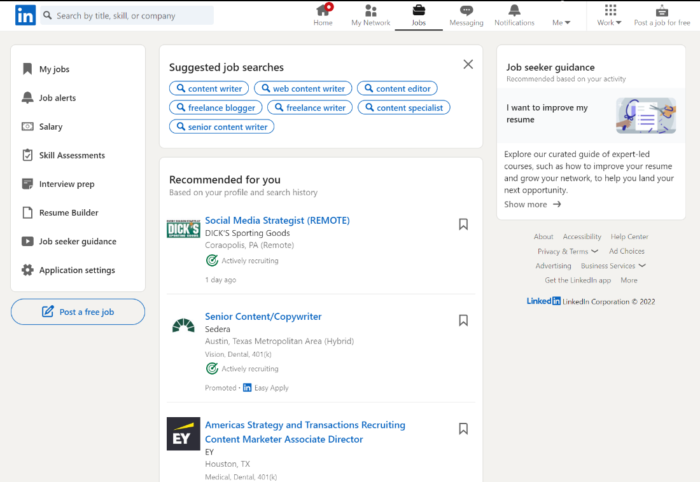Search for content writer jobs

(209, 88)
